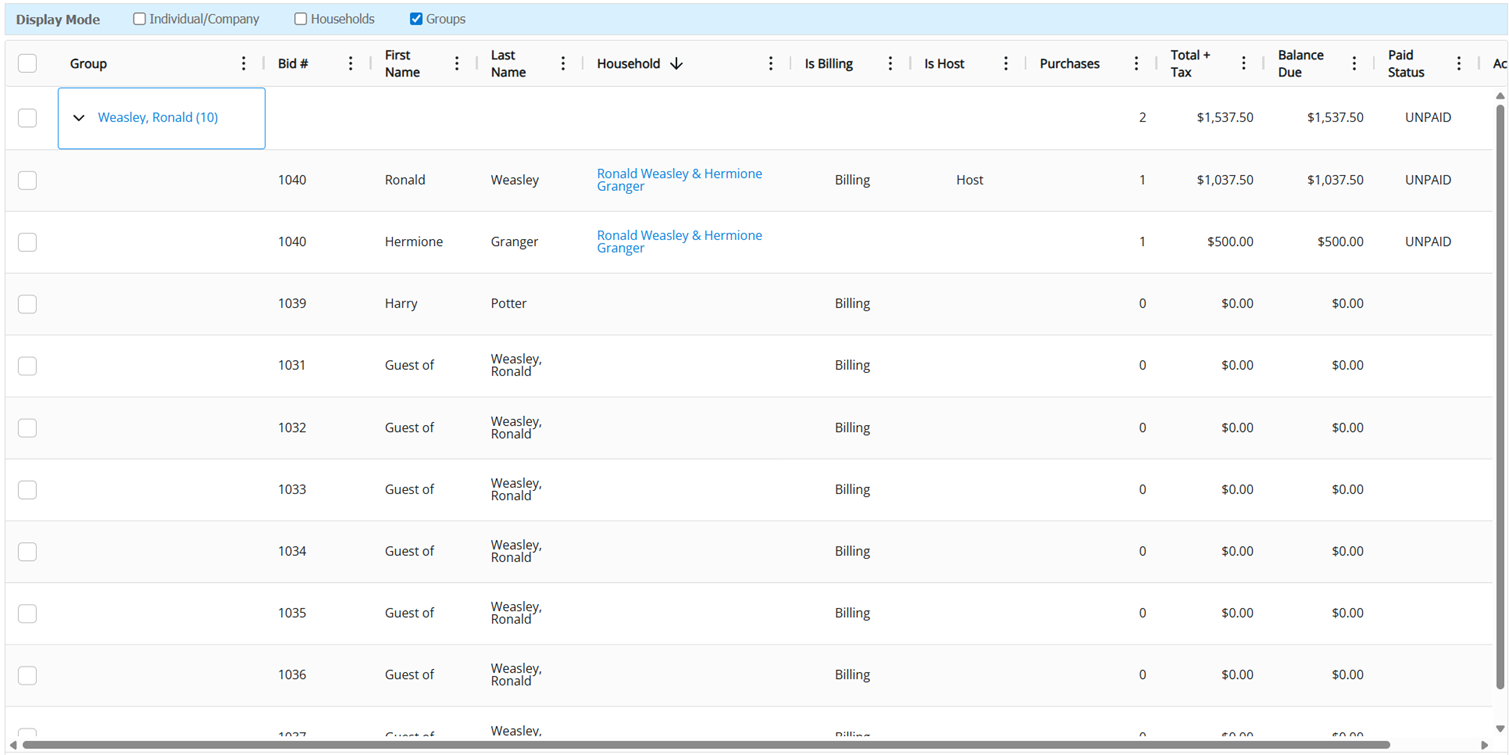
Task: Sort by Household column arrow
Action: tap(677, 64)
